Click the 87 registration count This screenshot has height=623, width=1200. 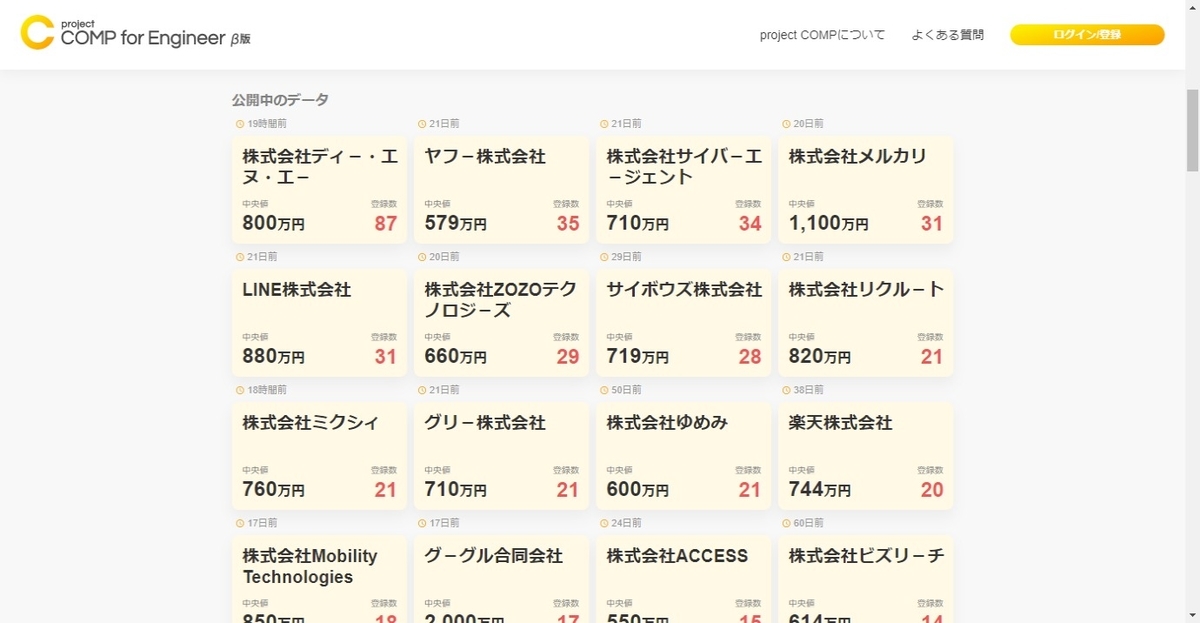(x=386, y=224)
